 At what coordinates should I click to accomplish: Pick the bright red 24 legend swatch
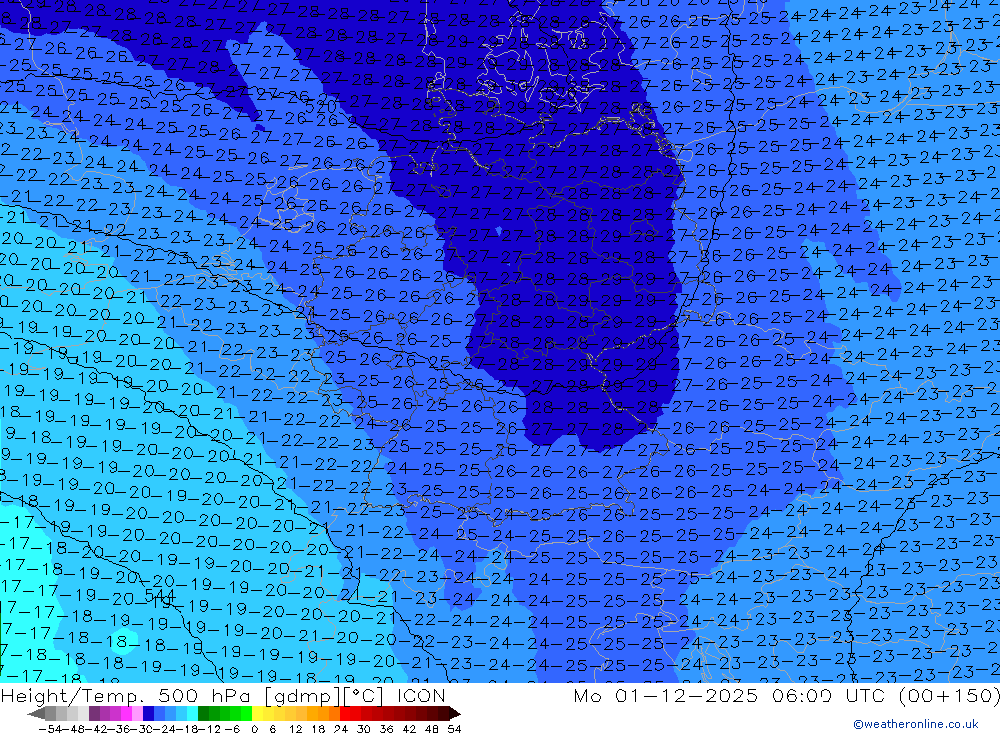point(345,713)
